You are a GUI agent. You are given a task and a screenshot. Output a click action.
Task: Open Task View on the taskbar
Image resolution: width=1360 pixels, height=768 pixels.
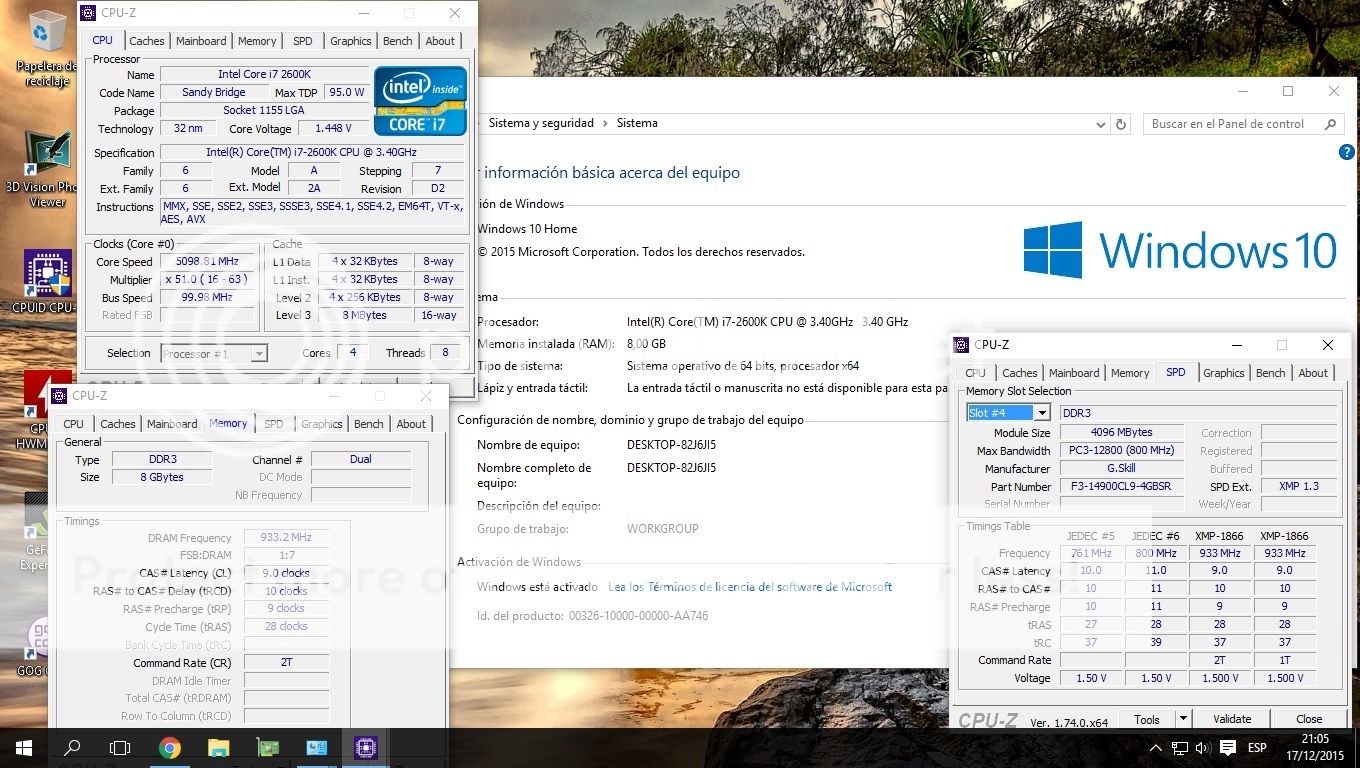(120, 747)
